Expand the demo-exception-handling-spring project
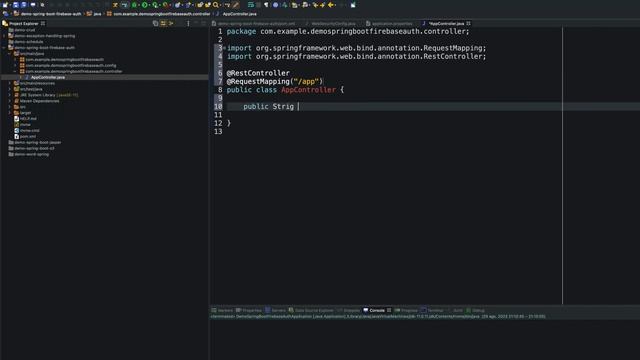The image size is (640, 360). pyautogui.click(x=4, y=36)
